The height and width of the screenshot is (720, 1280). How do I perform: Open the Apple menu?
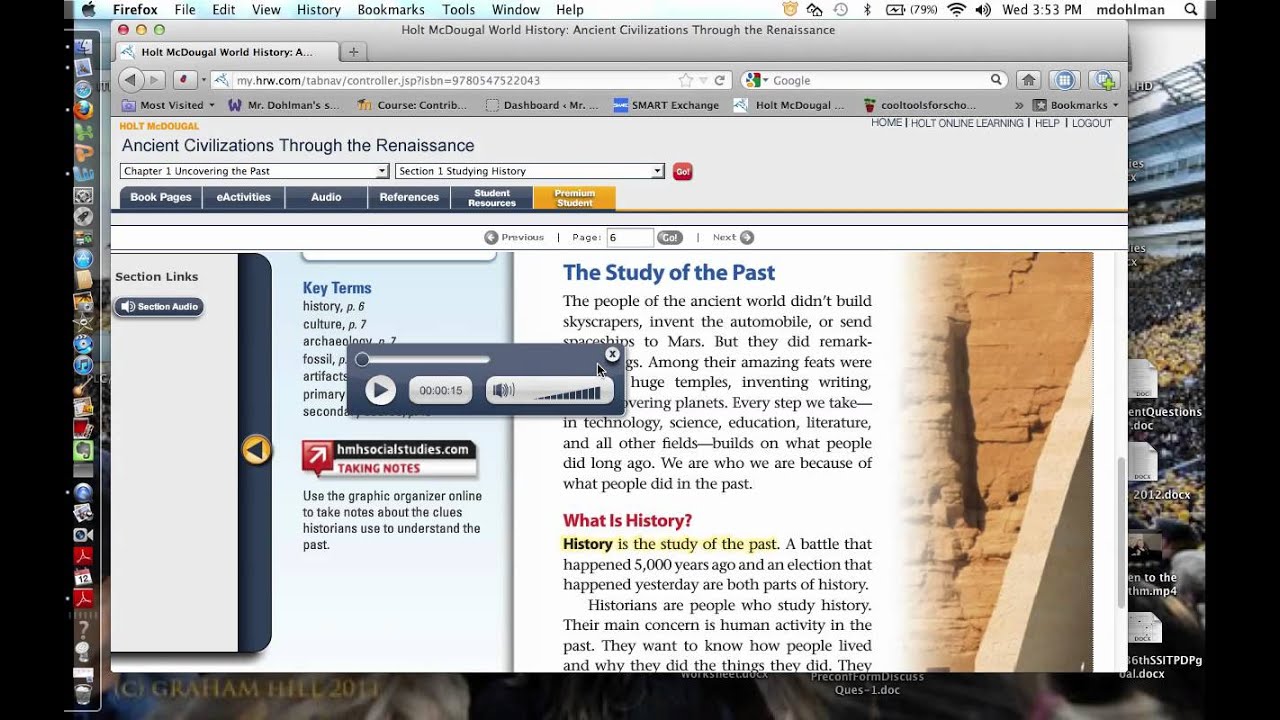pyautogui.click(x=88, y=9)
